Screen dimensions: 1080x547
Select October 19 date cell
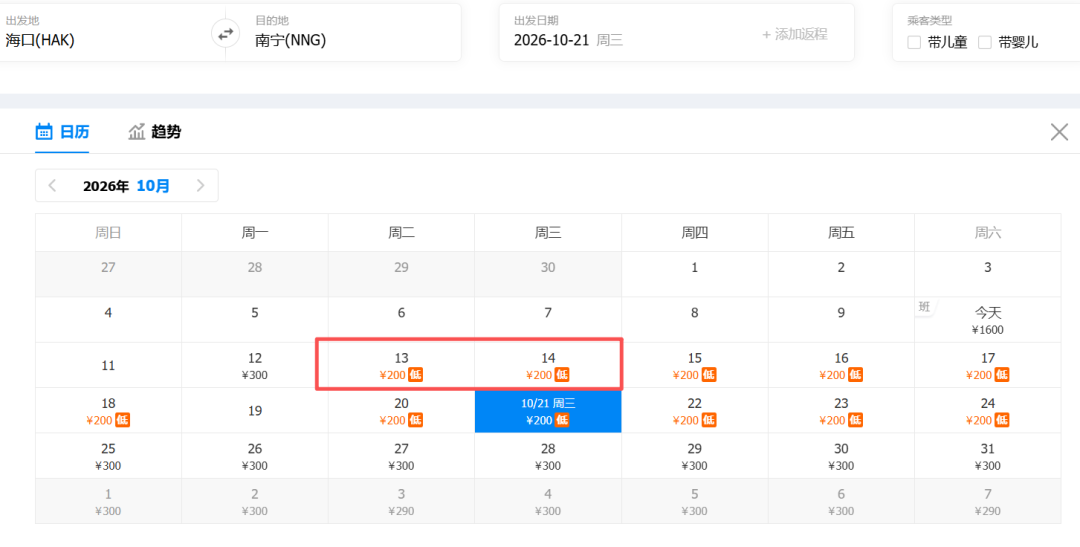[x=255, y=411]
